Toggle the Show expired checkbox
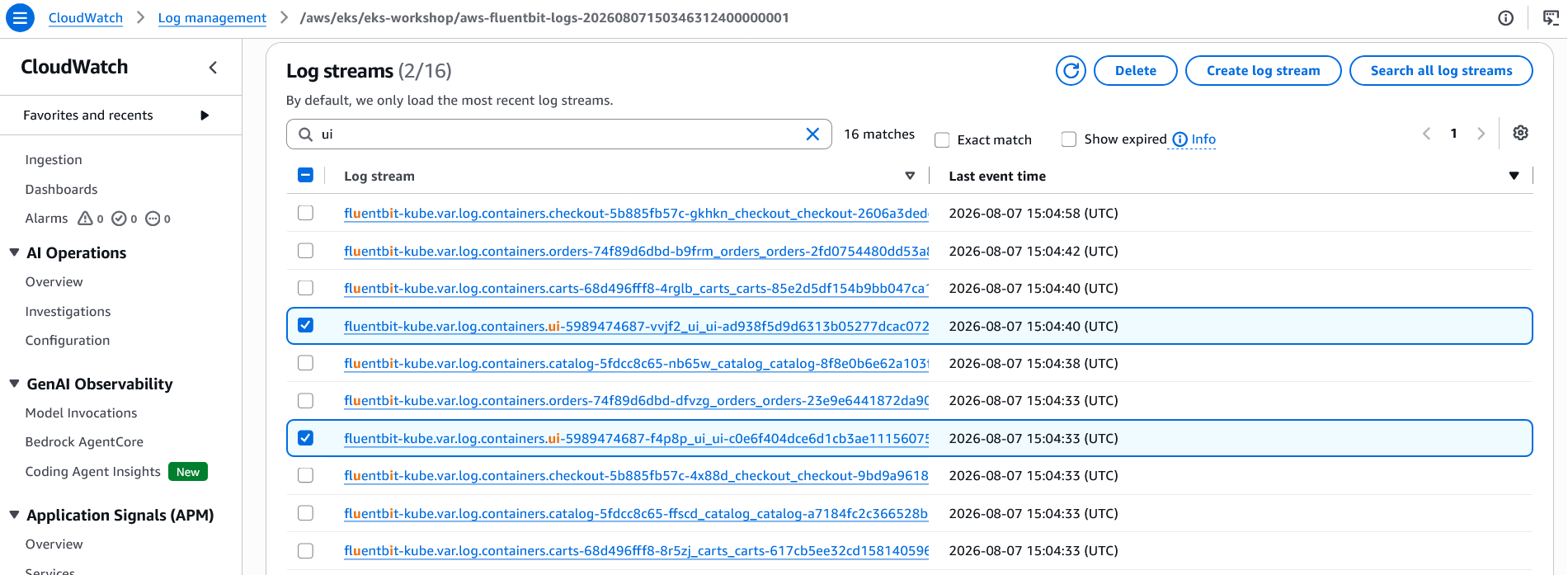This screenshot has width=1568, height=575. 1069,139
